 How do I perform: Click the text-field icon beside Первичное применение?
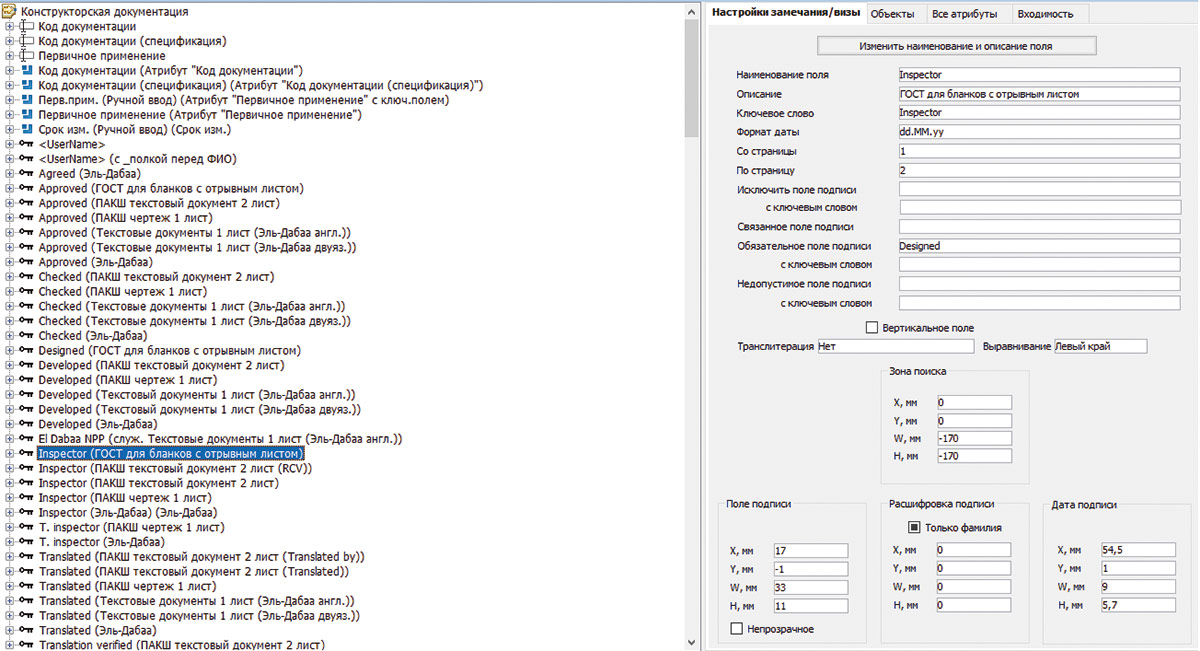coord(26,56)
